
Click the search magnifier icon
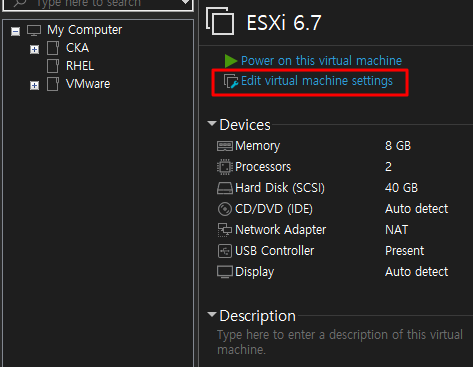[x=20, y=3]
